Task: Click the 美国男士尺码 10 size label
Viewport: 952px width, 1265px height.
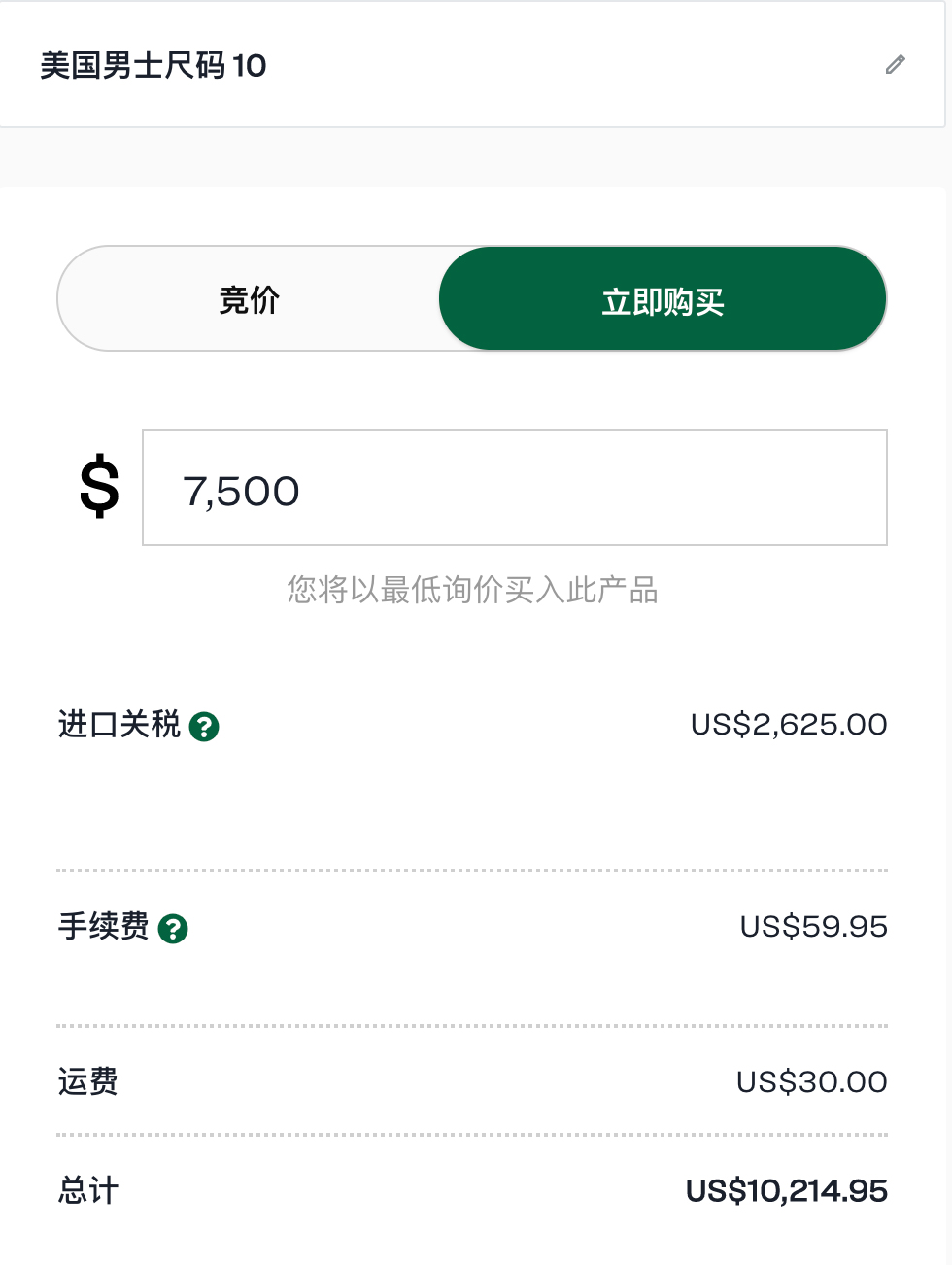Action: point(153,65)
